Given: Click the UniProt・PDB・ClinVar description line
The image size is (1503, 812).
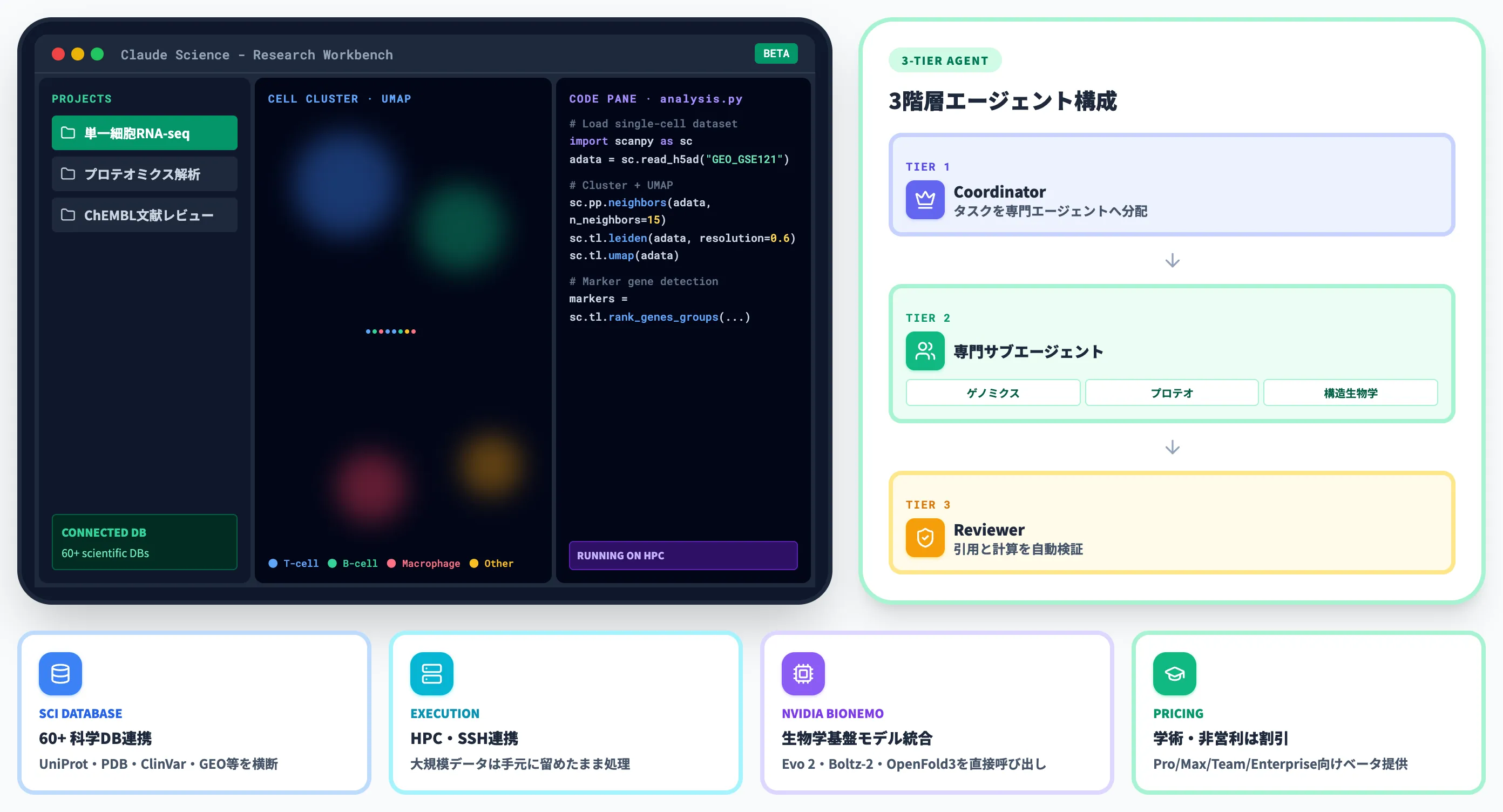Looking at the screenshot, I should pos(158,763).
